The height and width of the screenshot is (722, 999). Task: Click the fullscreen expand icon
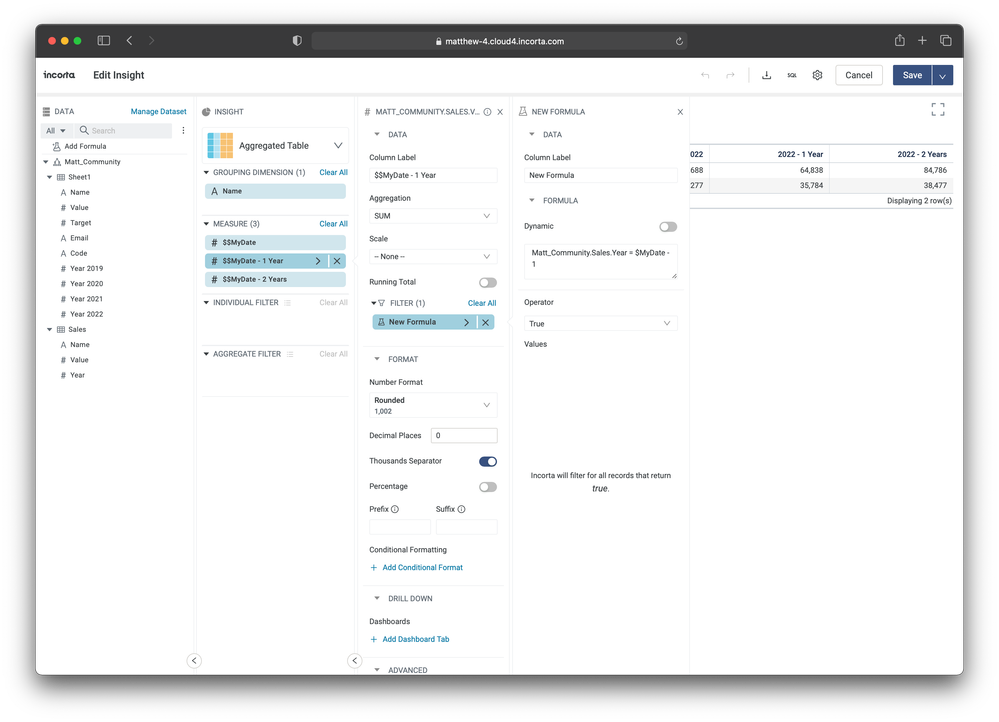click(937, 110)
